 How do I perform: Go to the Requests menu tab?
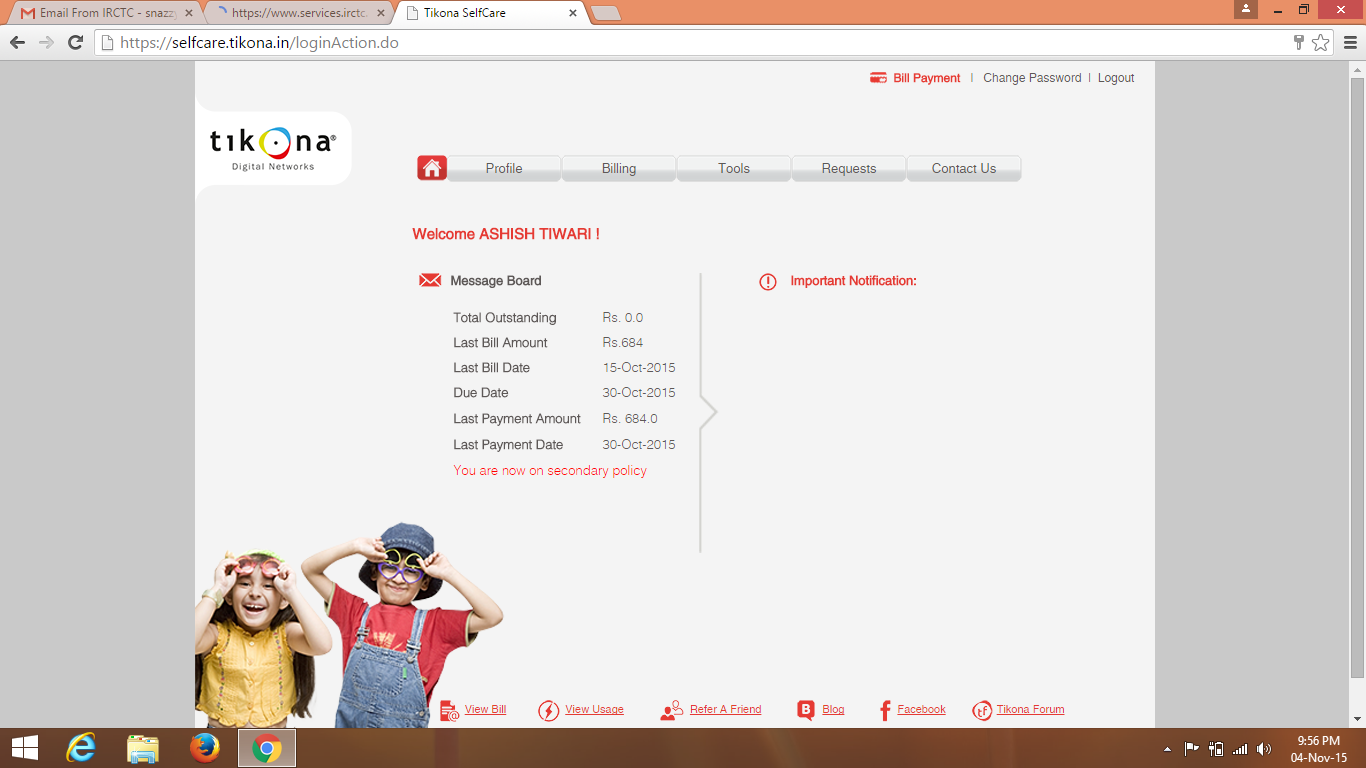click(849, 168)
